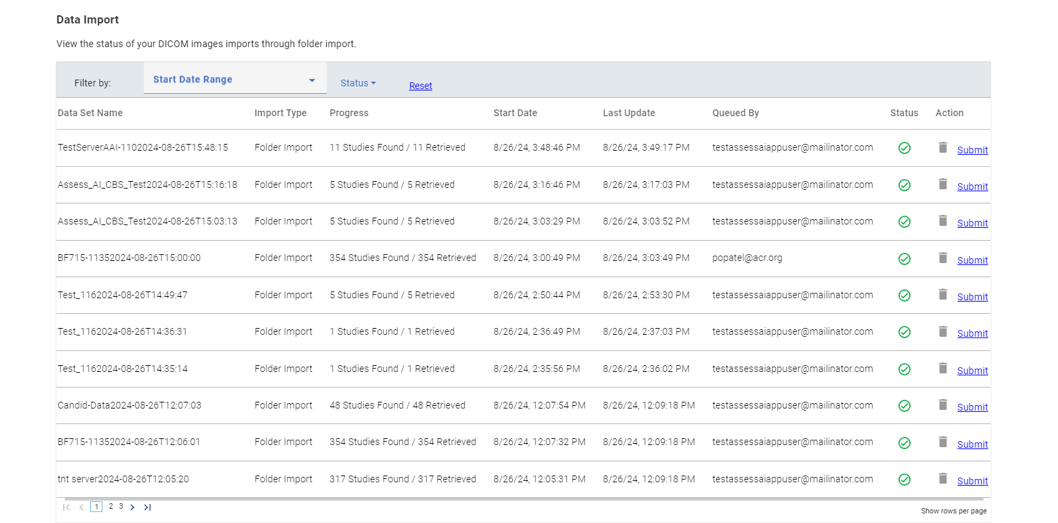Click start date '8/26/24, 12:05:31 PM'
1058x523 pixels.
coord(539,478)
